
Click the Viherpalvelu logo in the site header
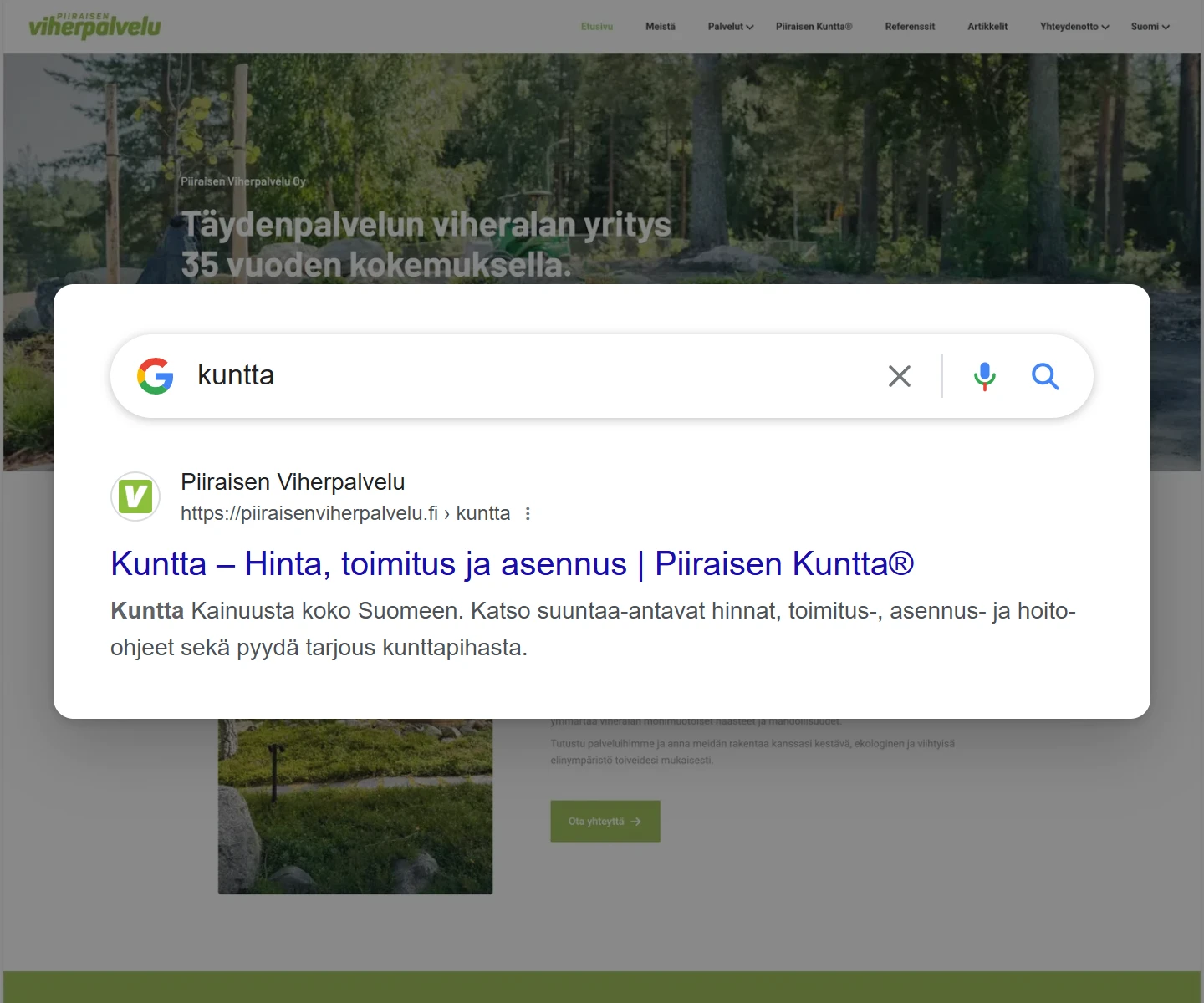coord(94,26)
